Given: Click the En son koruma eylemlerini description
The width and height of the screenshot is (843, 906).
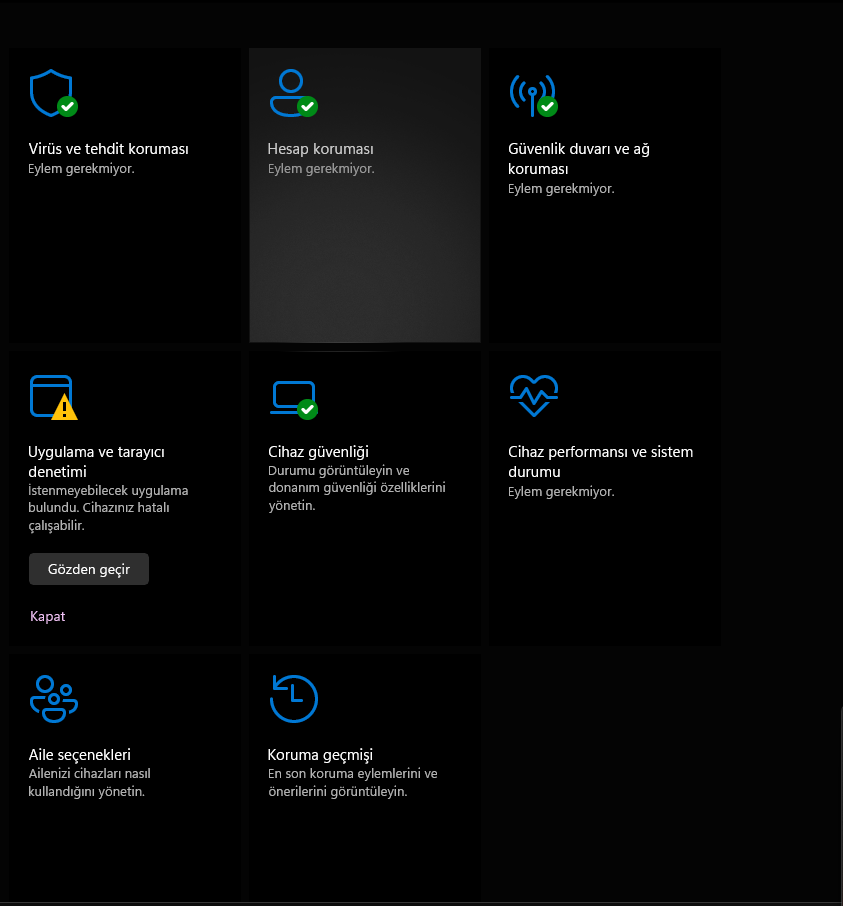Looking at the screenshot, I should tap(352, 782).
